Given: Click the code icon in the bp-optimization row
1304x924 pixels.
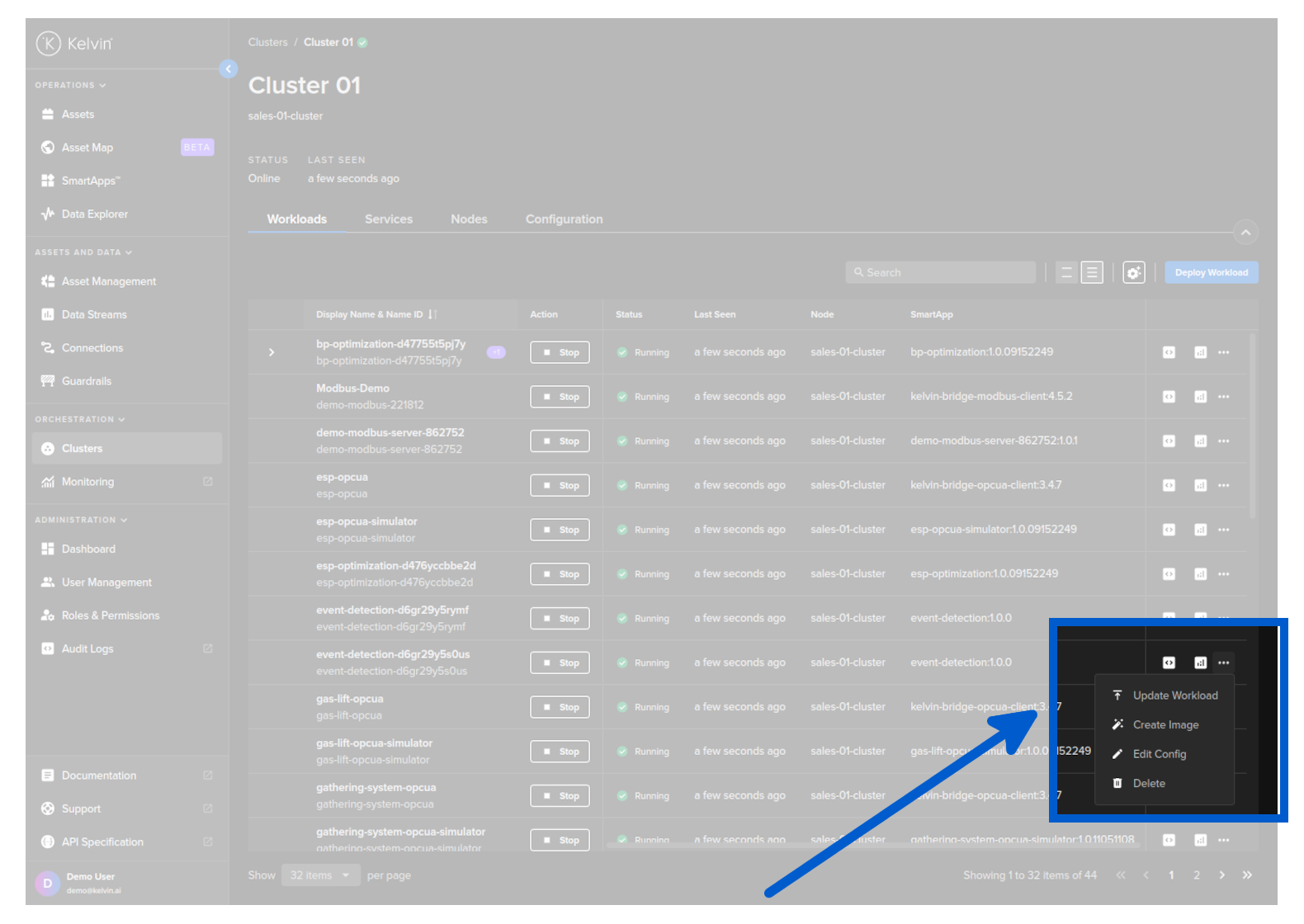Looking at the screenshot, I should (x=1169, y=352).
